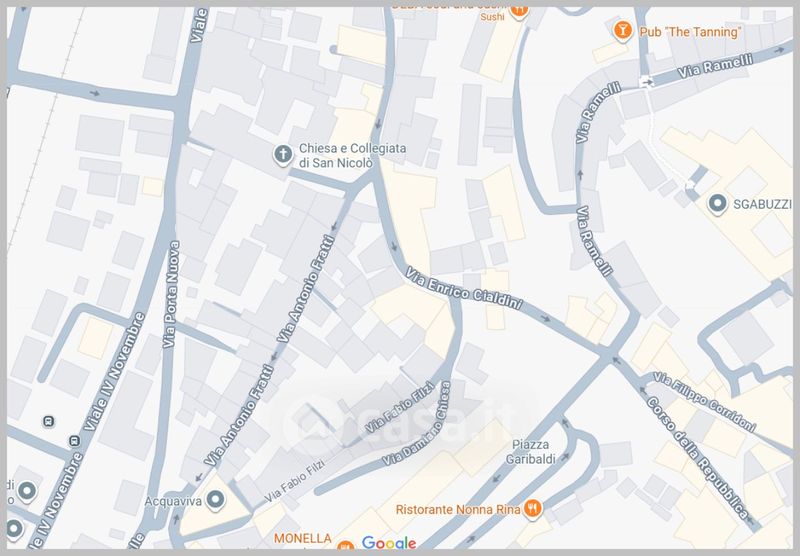Click the Via Enrico Cialdini street label
The height and width of the screenshot is (556, 800).
465,289
